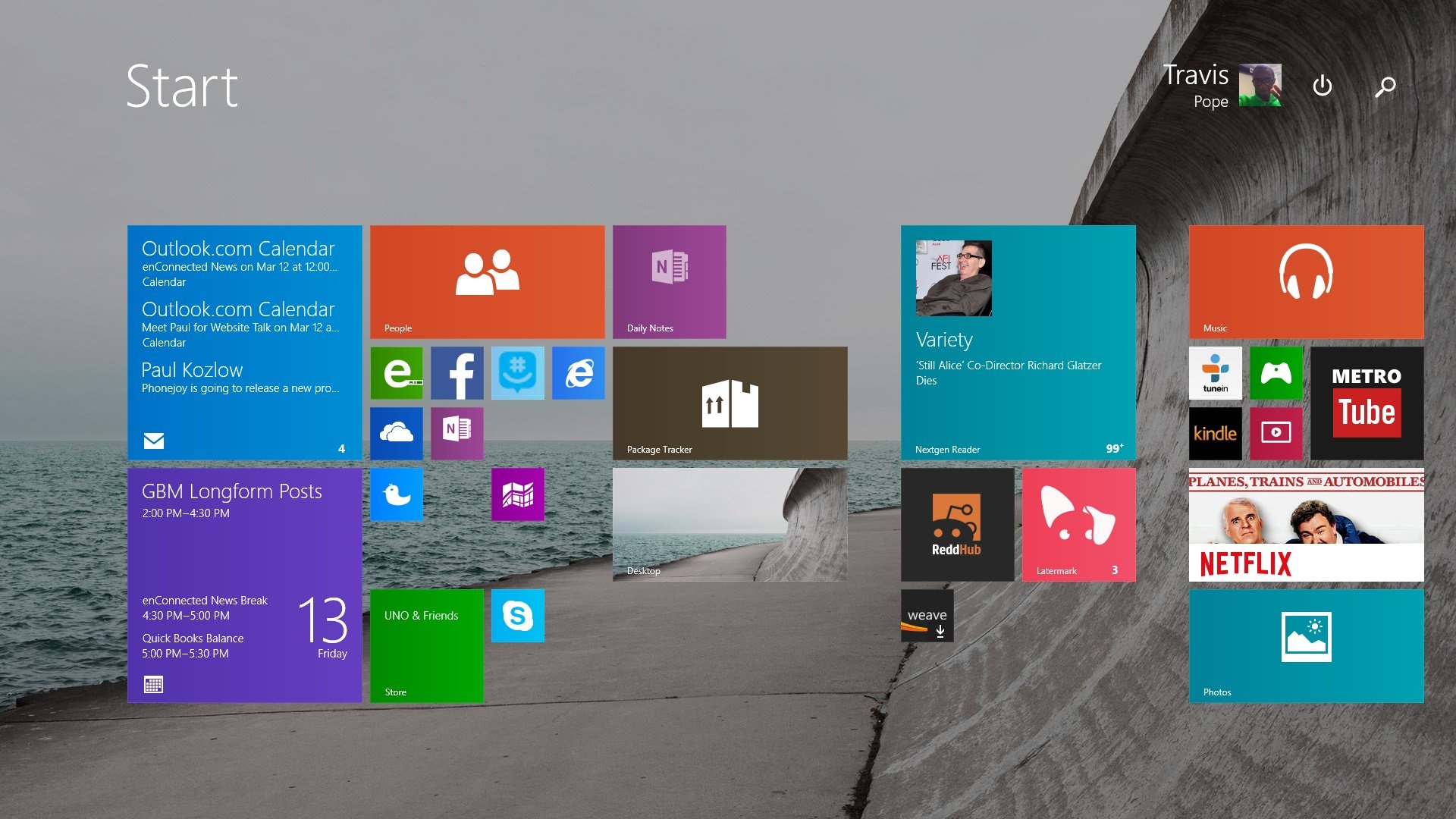The height and width of the screenshot is (819, 1456).
Task: Click 'Quick Books Balance' calendar entry
Action: [193, 645]
